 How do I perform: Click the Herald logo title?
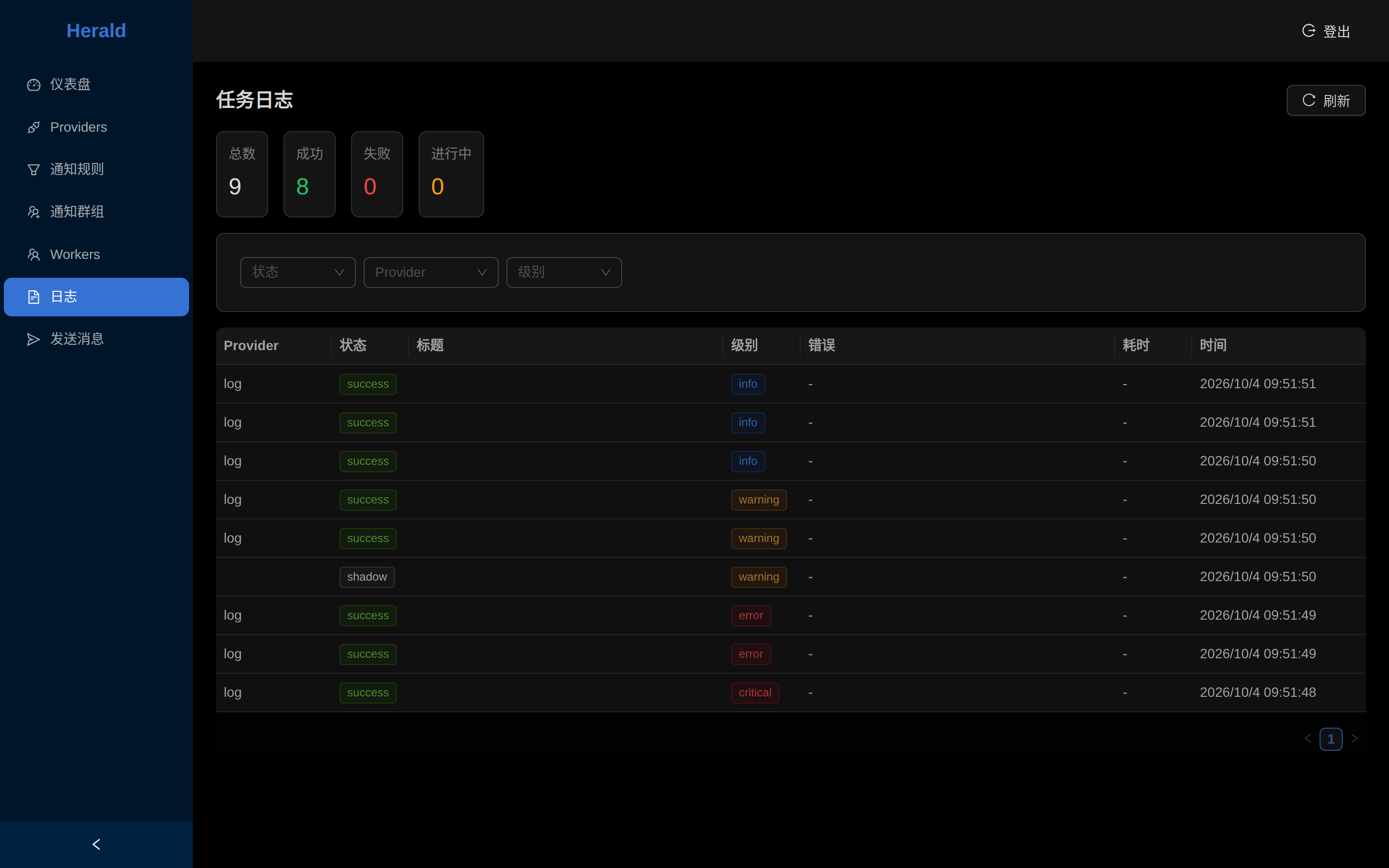point(96,30)
